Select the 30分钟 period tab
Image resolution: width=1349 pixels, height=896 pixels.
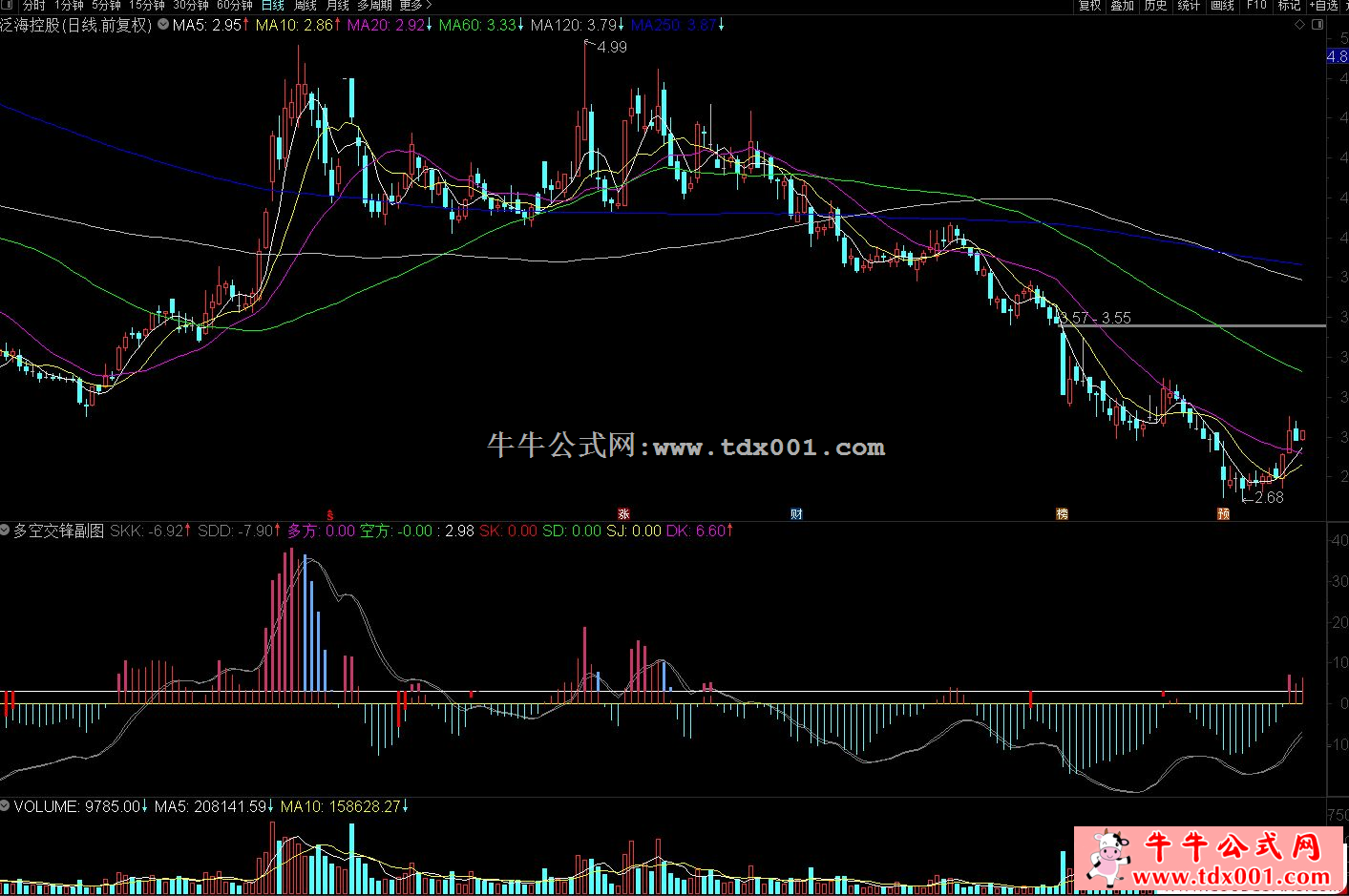(x=191, y=6)
